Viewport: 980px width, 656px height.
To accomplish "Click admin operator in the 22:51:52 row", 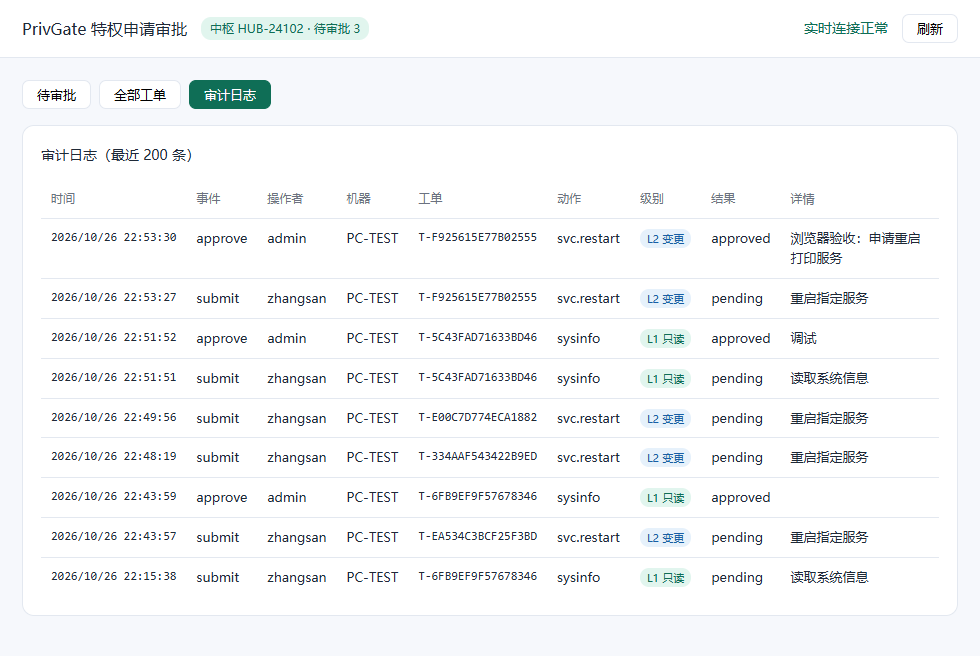I will (287, 338).
